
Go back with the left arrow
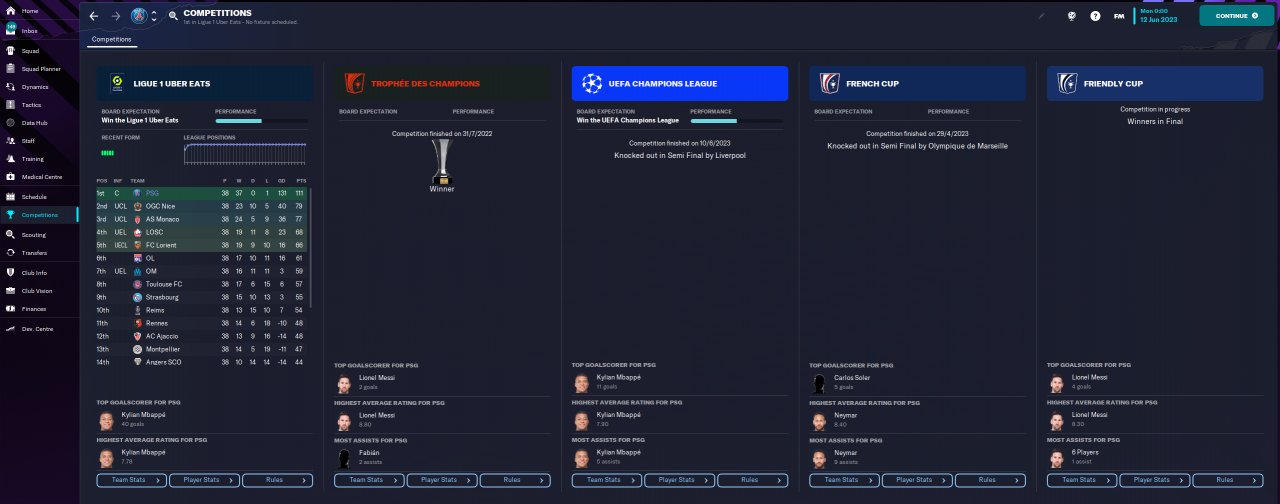pyautogui.click(x=94, y=16)
